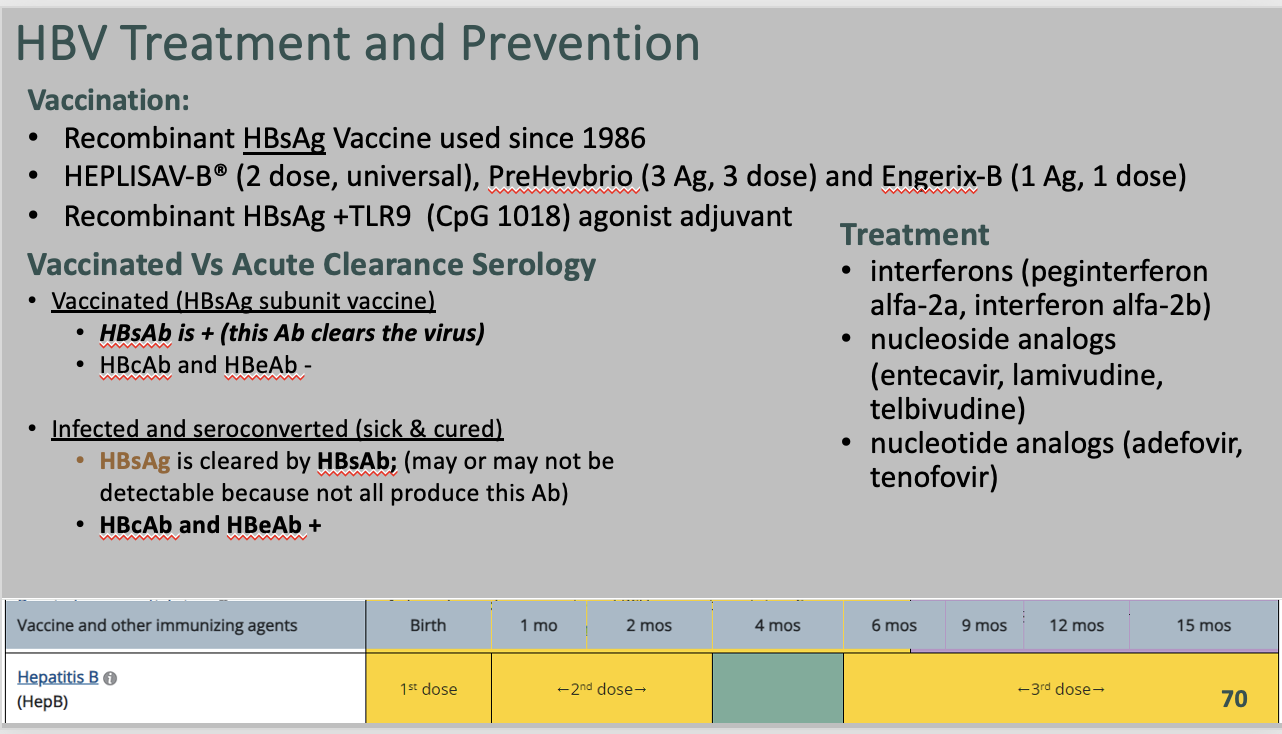Click the 'Vaccination:' heading

point(109,100)
